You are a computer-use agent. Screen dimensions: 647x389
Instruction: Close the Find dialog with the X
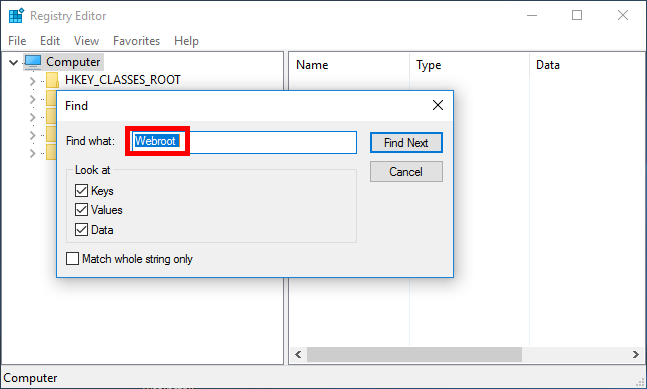coord(438,105)
